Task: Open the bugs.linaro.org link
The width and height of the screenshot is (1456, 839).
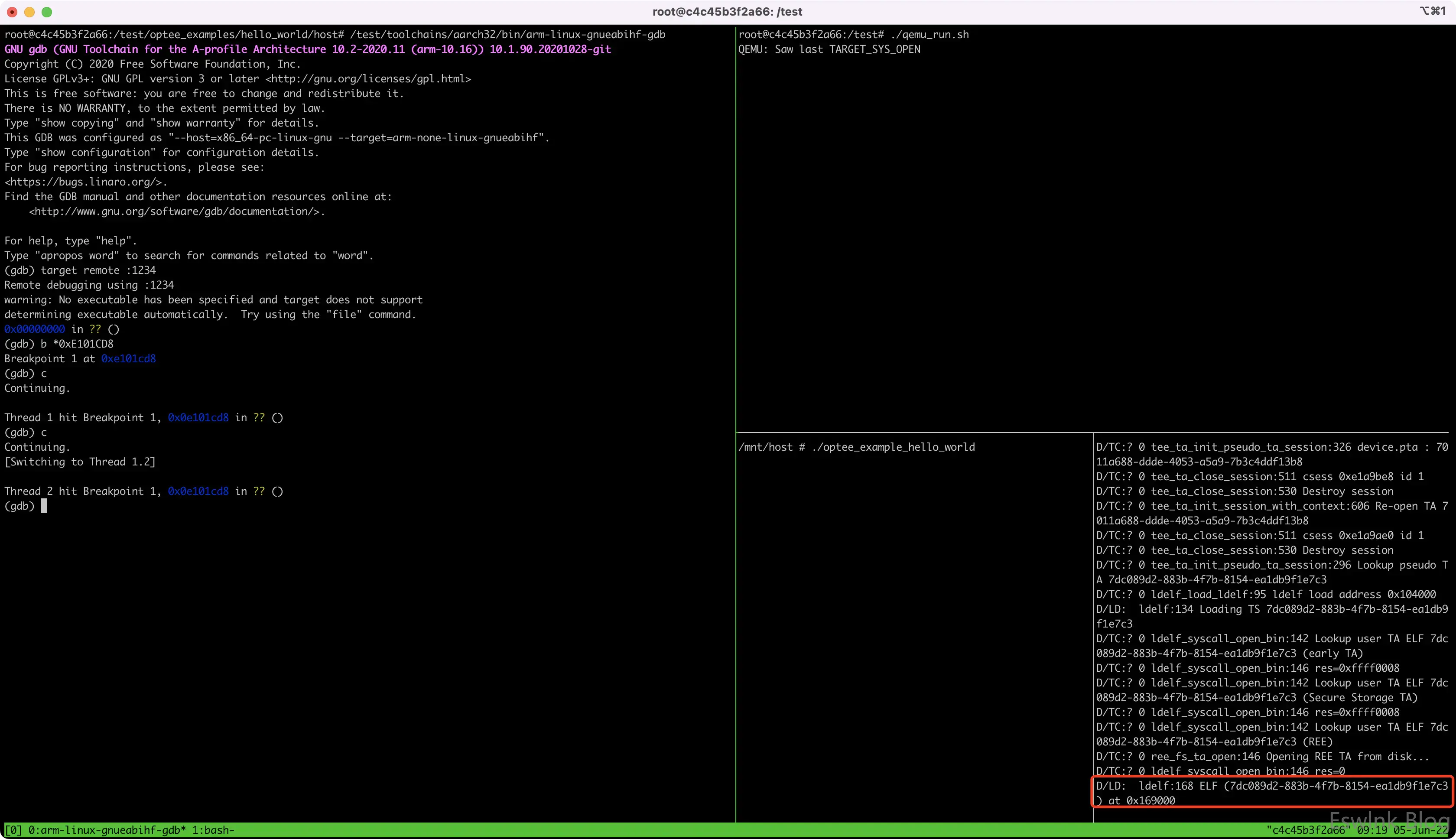Action: pyautogui.click(x=84, y=182)
